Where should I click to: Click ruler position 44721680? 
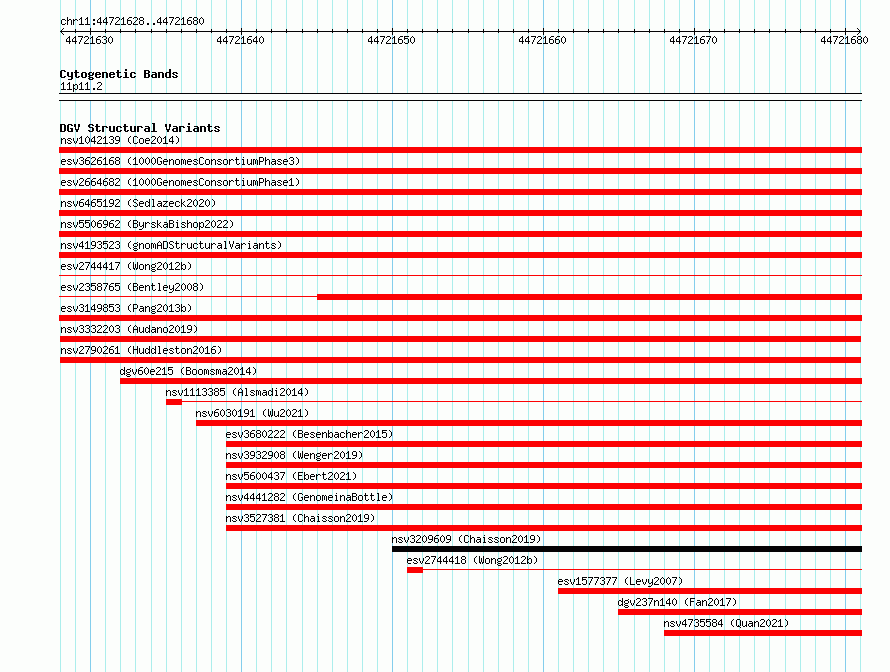point(844,40)
